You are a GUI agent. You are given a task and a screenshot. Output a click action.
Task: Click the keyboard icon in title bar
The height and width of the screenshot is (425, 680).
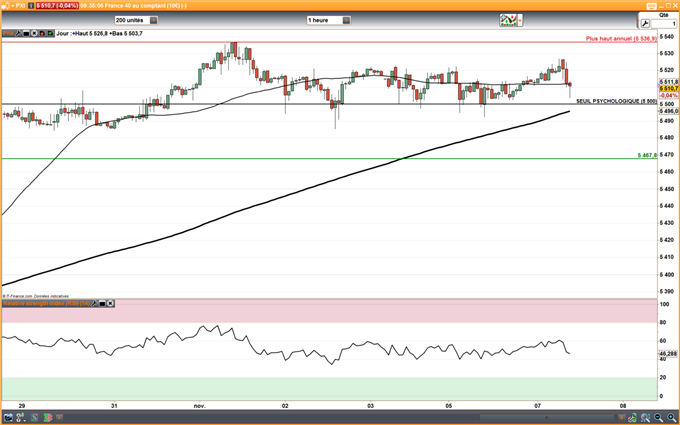coord(652,6)
